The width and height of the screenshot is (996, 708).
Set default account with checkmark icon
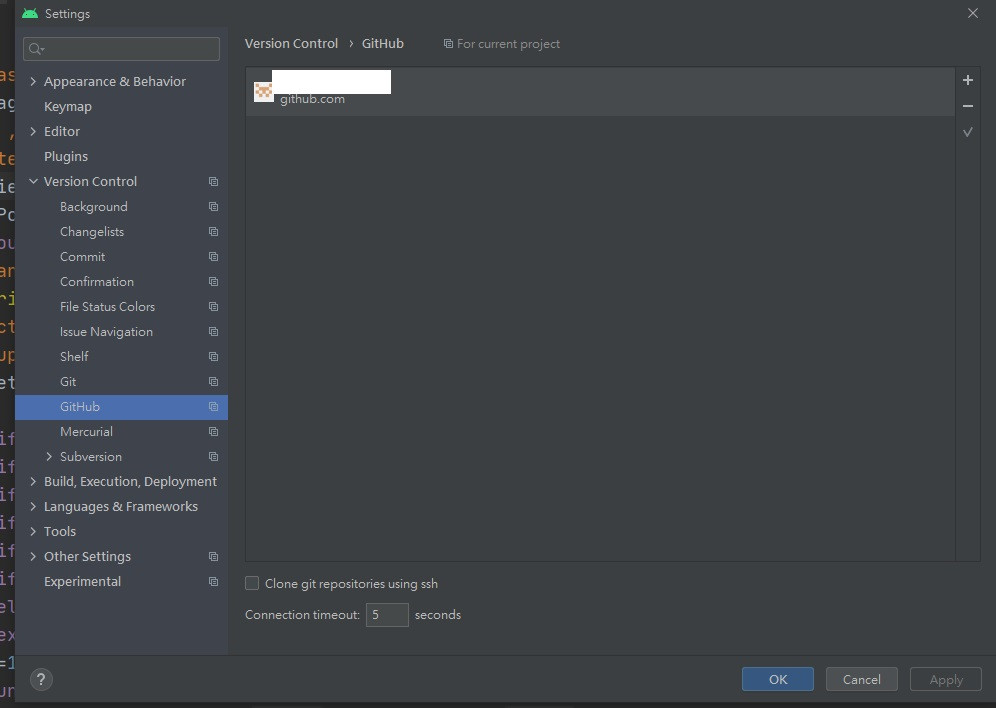(967, 132)
